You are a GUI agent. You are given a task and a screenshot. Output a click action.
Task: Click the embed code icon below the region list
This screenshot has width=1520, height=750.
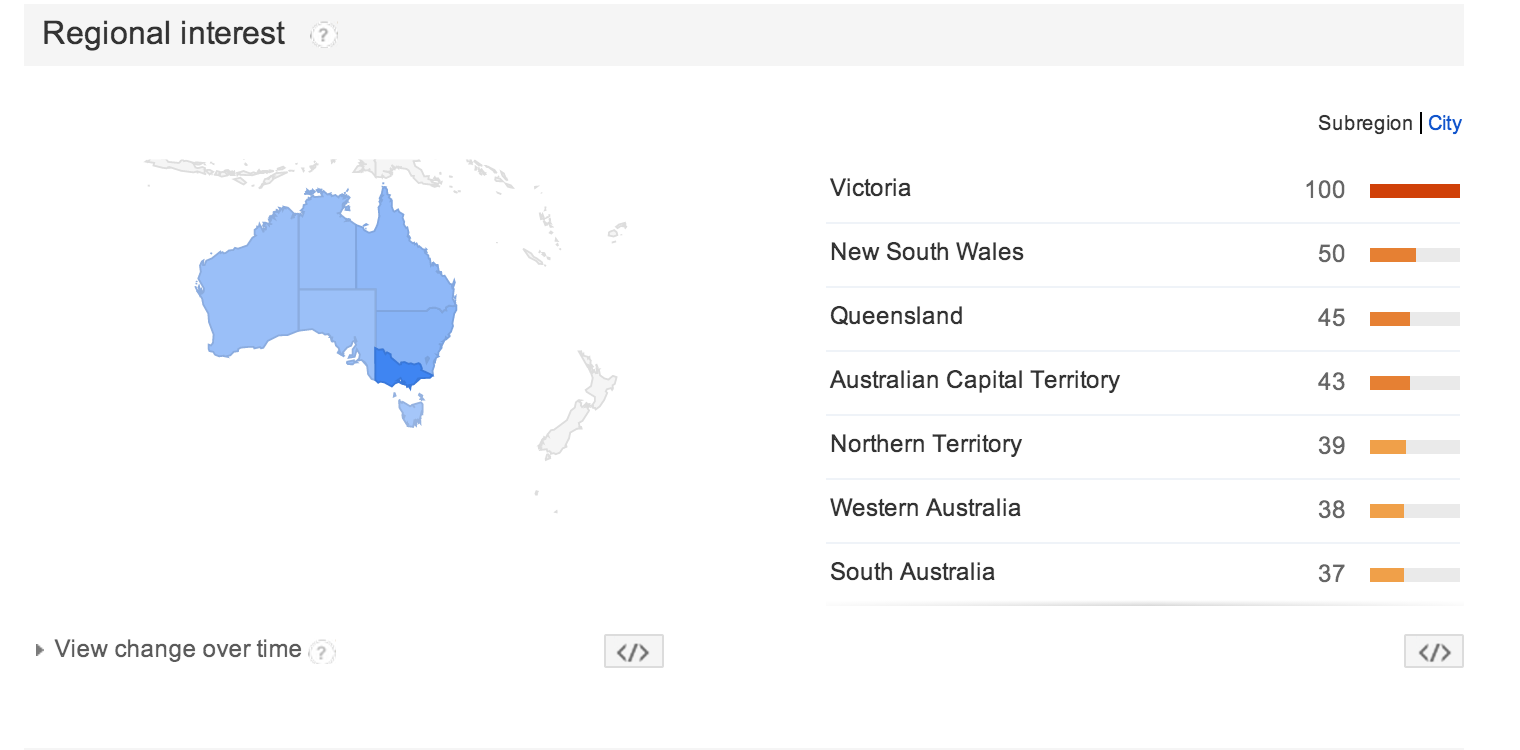tap(1433, 651)
